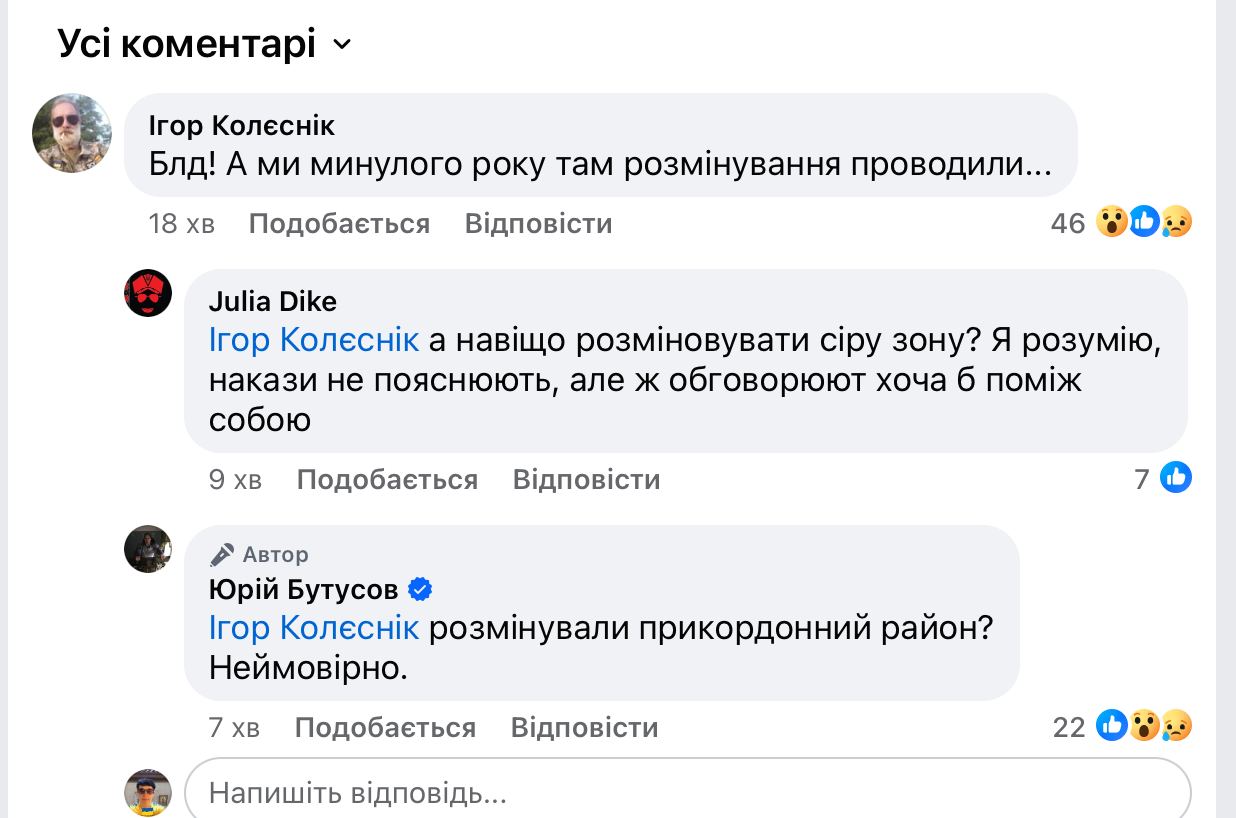Open the "Ігор Колєснік" mention in Julia Dike's reply
This screenshot has height=818, width=1236.
coord(313,340)
